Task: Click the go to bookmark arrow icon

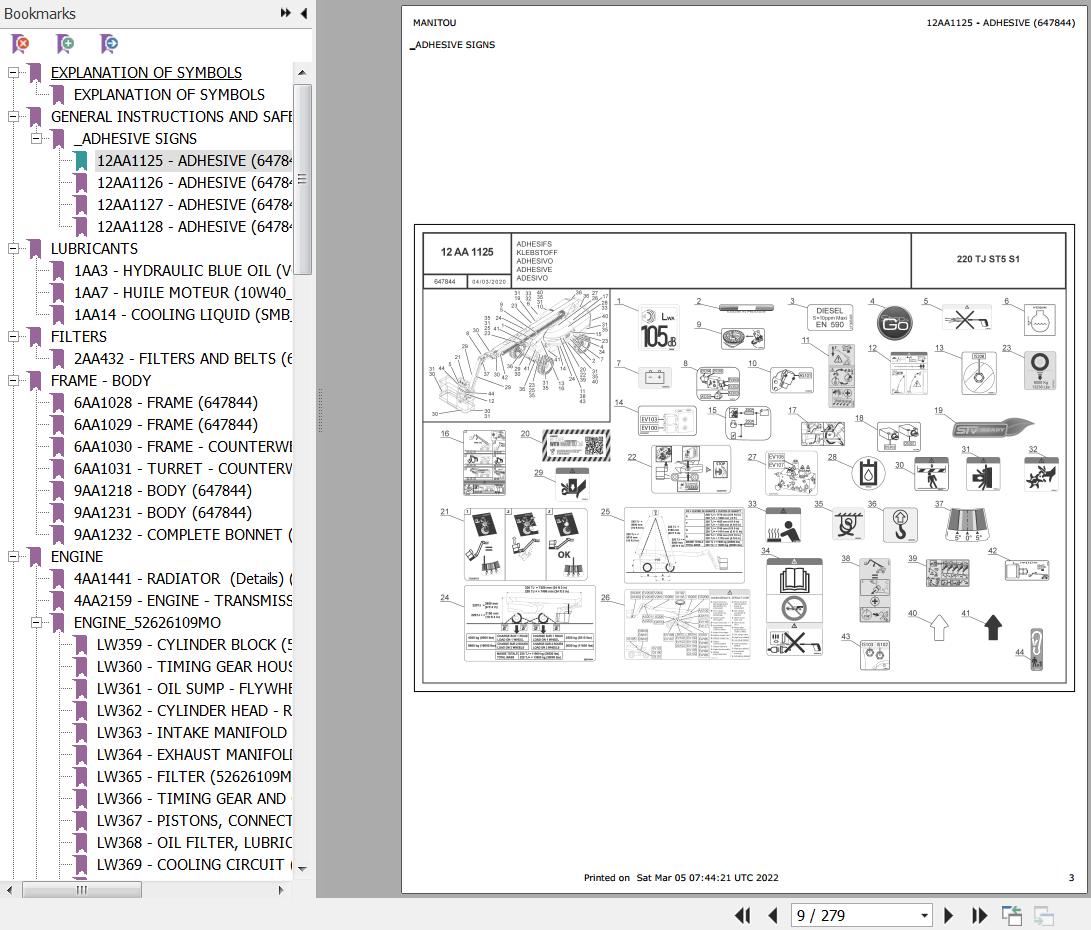Action: point(109,44)
